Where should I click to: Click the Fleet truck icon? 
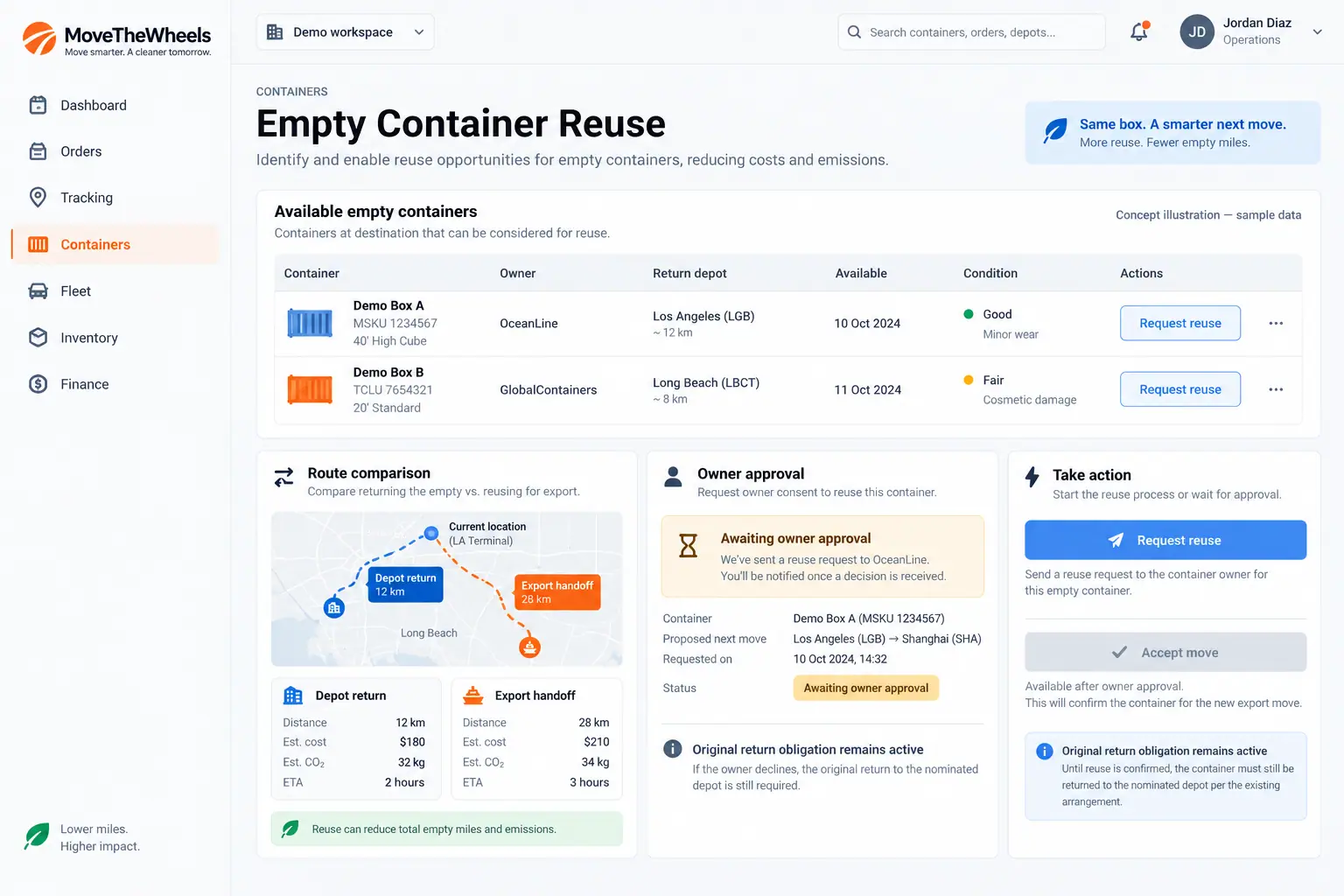38,291
